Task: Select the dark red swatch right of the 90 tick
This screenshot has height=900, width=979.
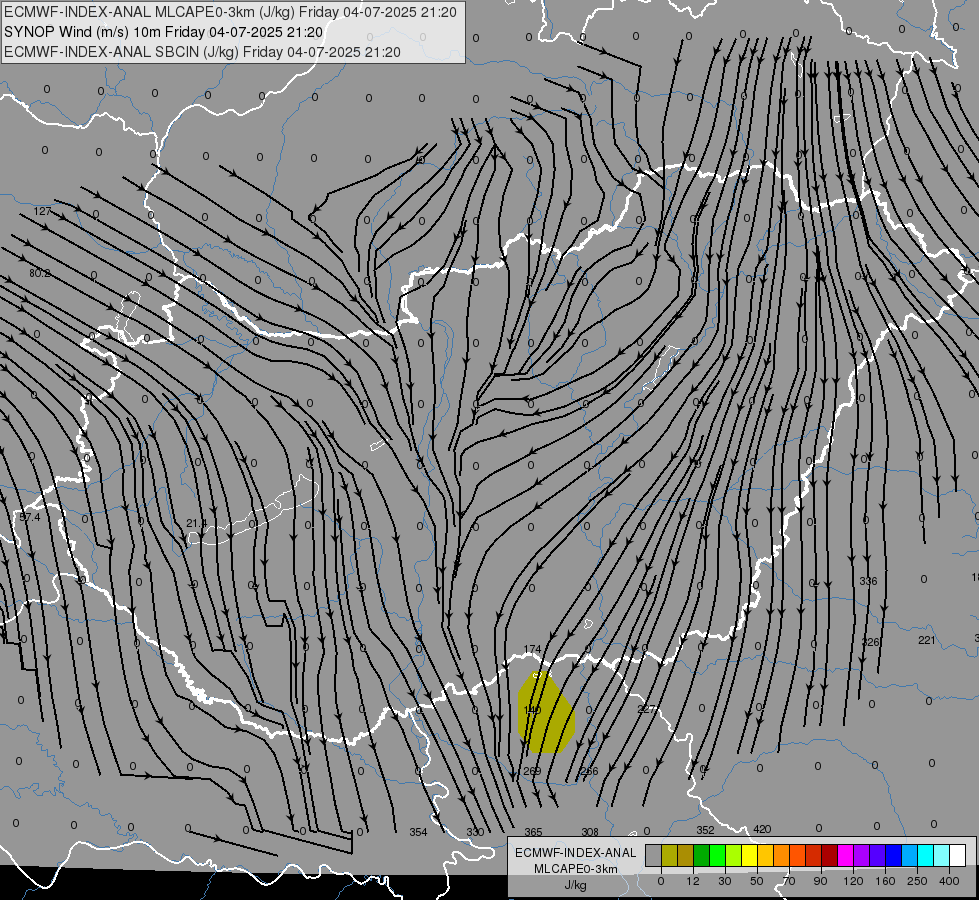Action: [x=829, y=856]
